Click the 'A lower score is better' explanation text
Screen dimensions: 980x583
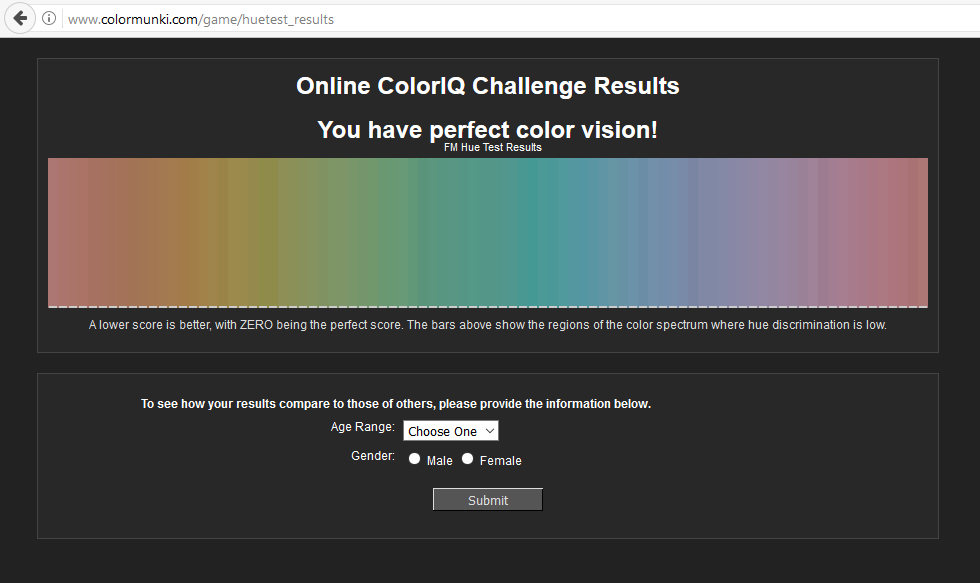point(487,325)
